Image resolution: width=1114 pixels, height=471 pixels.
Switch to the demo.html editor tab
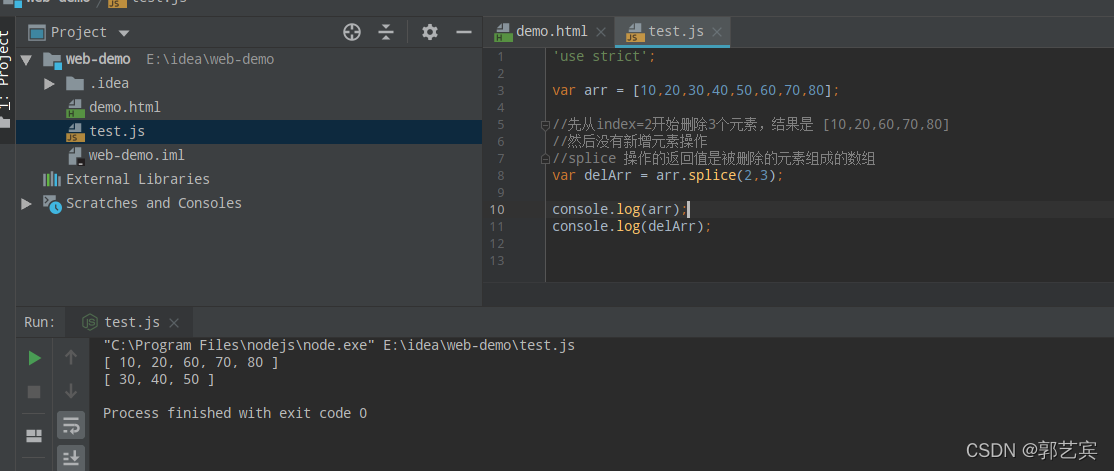[551, 32]
